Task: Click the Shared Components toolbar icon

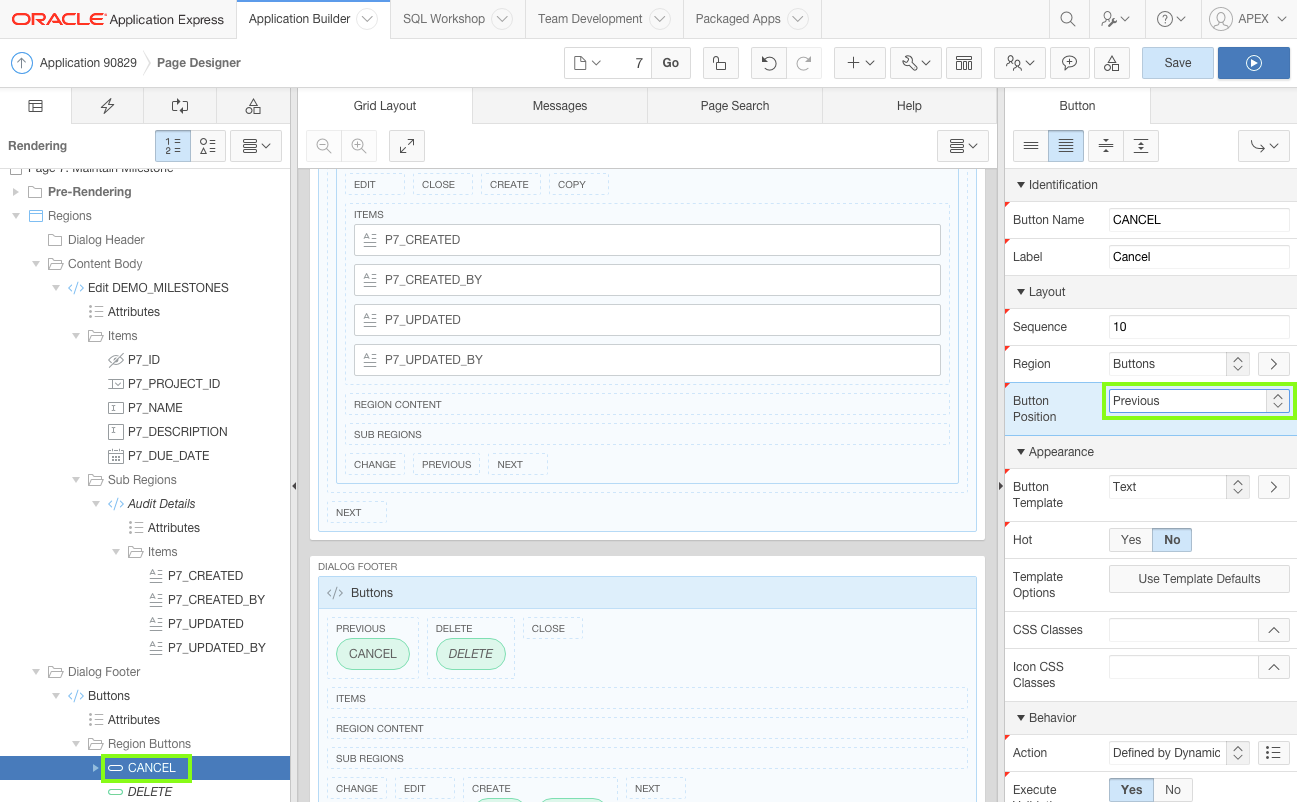Action: [x=963, y=62]
